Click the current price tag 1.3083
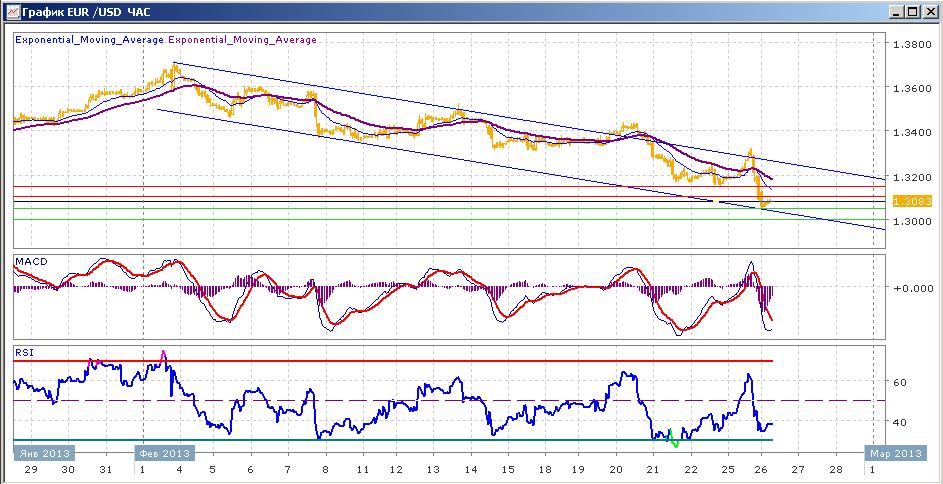The width and height of the screenshot is (943, 484). click(912, 201)
